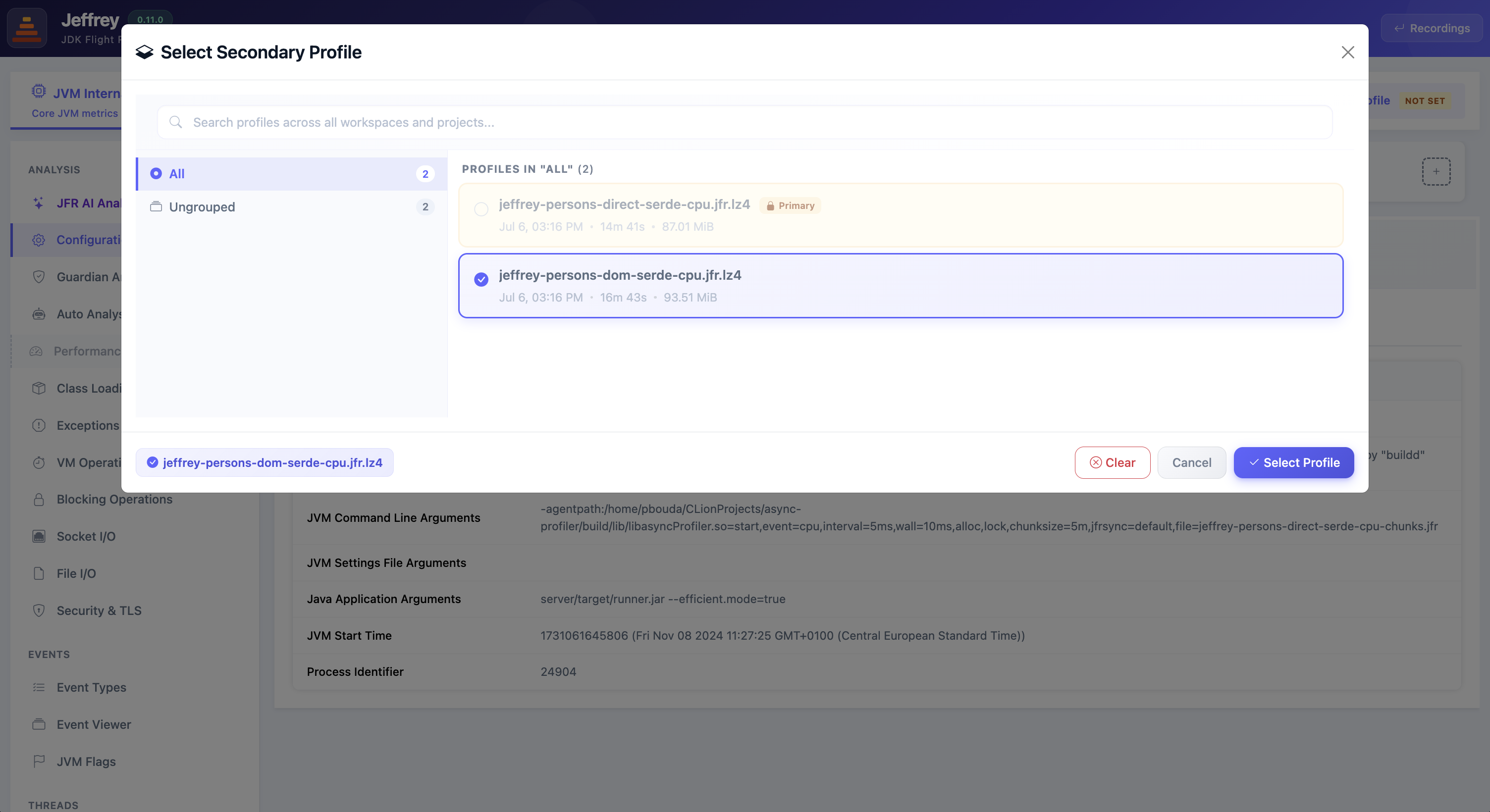Click the Performance gauge icon
This screenshot has height=812, width=1490.
pos(36,351)
